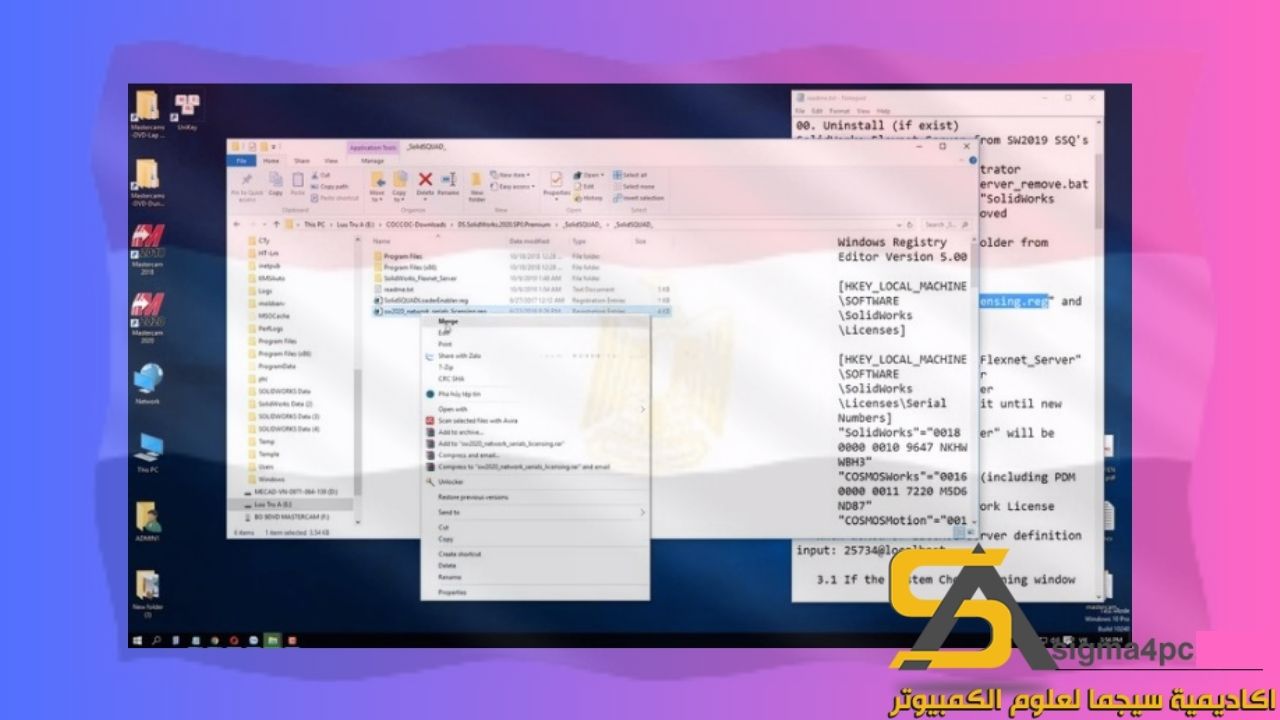This screenshot has height=720, width=1280.
Task: Click Select all in the ribbon
Action: [630, 175]
